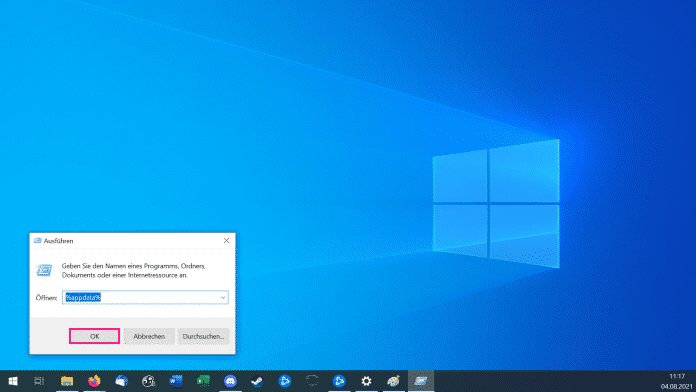Image resolution: width=696 pixels, height=392 pixels.
Task: Expand the Öffnen history dropdown arrow
Action: (223, 297)
